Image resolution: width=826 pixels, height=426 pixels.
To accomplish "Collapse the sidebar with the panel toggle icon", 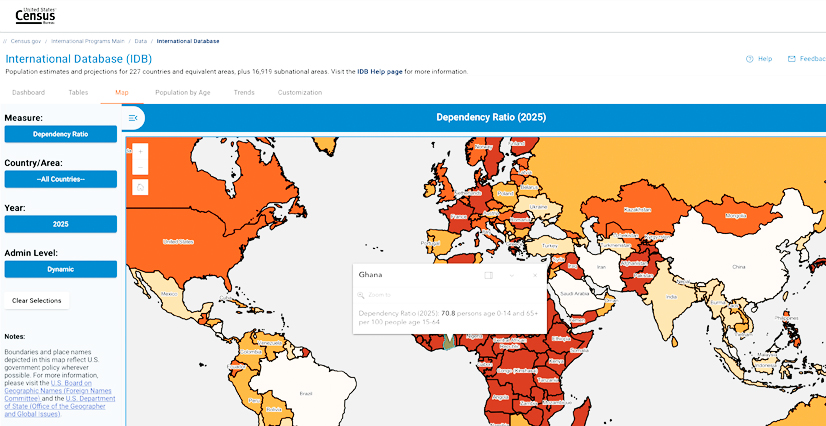I will 133,118.
